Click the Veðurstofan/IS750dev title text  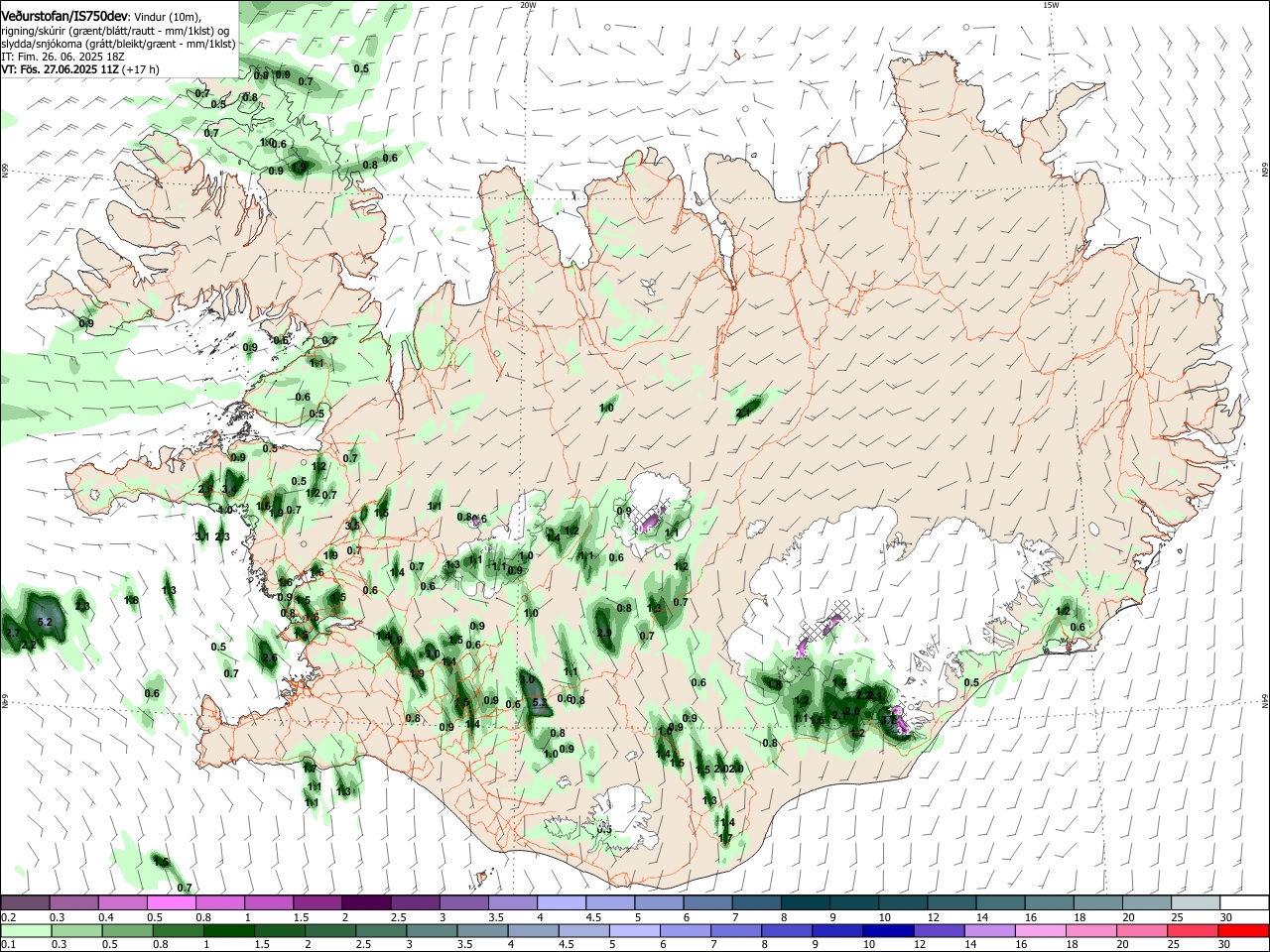[x=65, y=16]
